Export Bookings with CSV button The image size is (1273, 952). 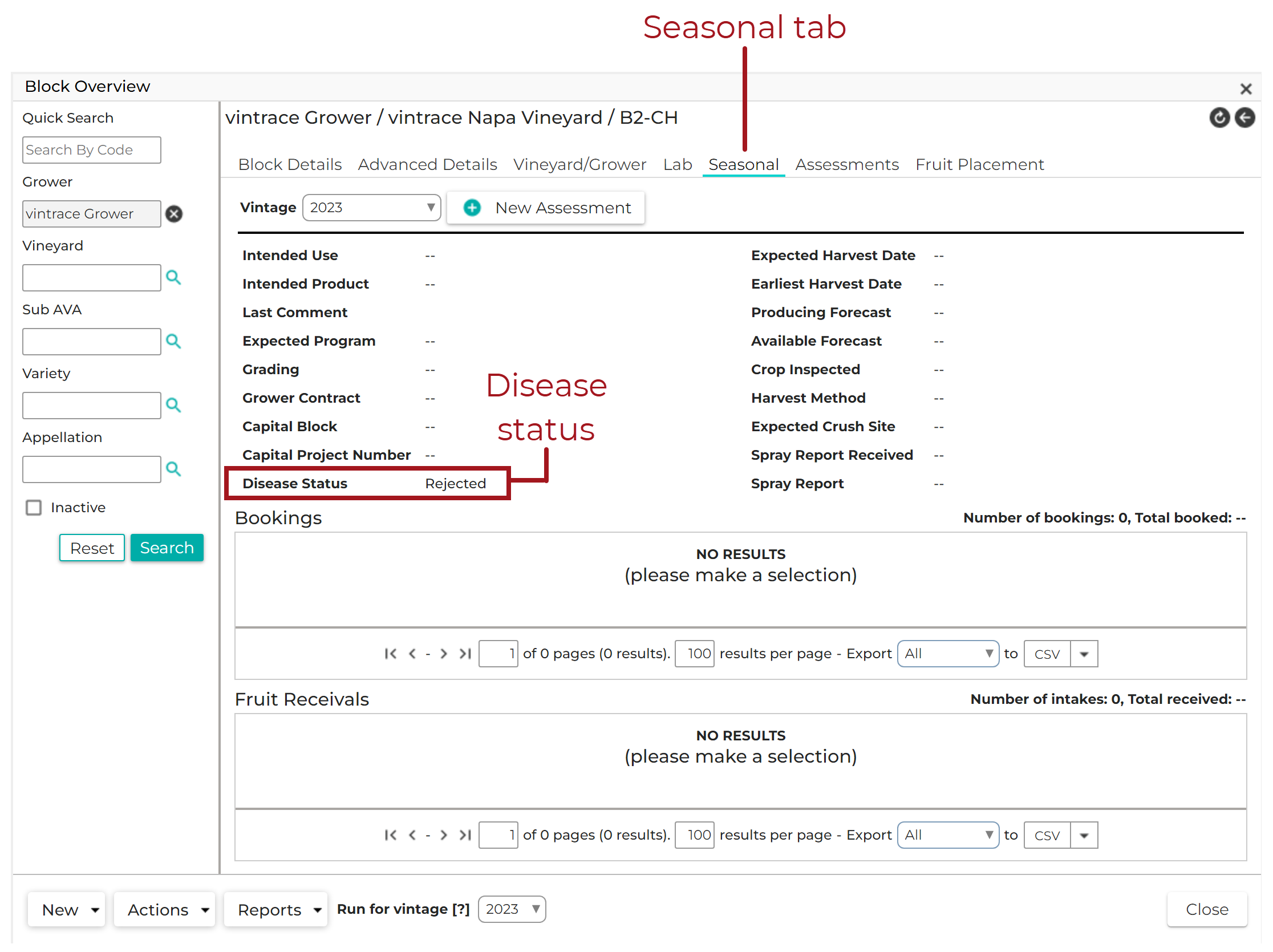point(1047,654)
